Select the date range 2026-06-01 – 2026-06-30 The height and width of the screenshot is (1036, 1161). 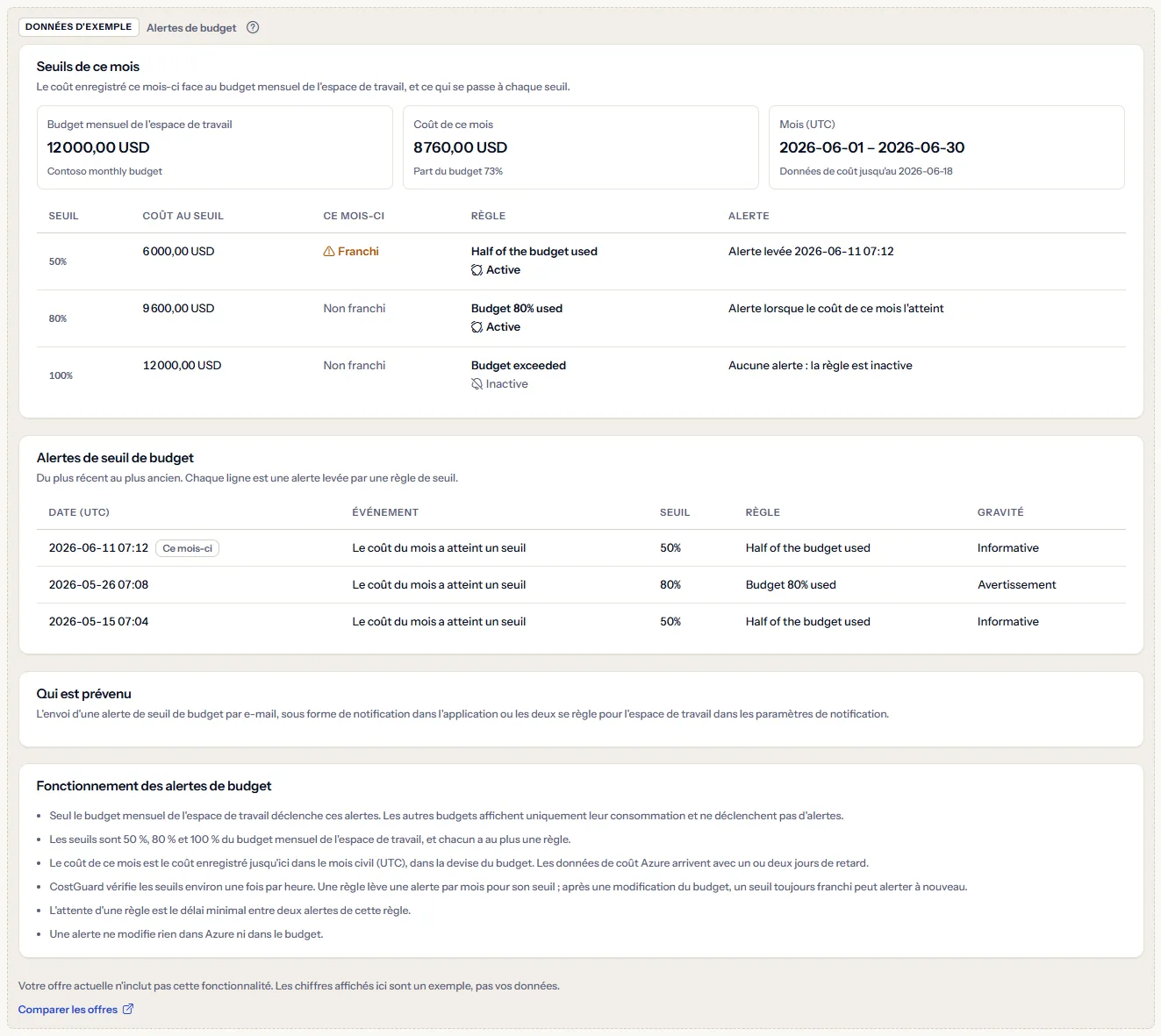tap(872, 147)
